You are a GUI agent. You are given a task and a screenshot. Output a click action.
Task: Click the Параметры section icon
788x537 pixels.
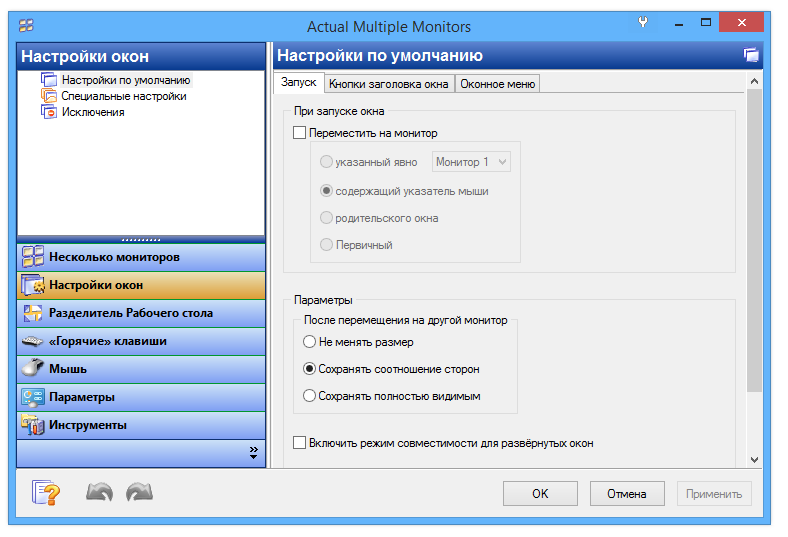coord(33,397)
